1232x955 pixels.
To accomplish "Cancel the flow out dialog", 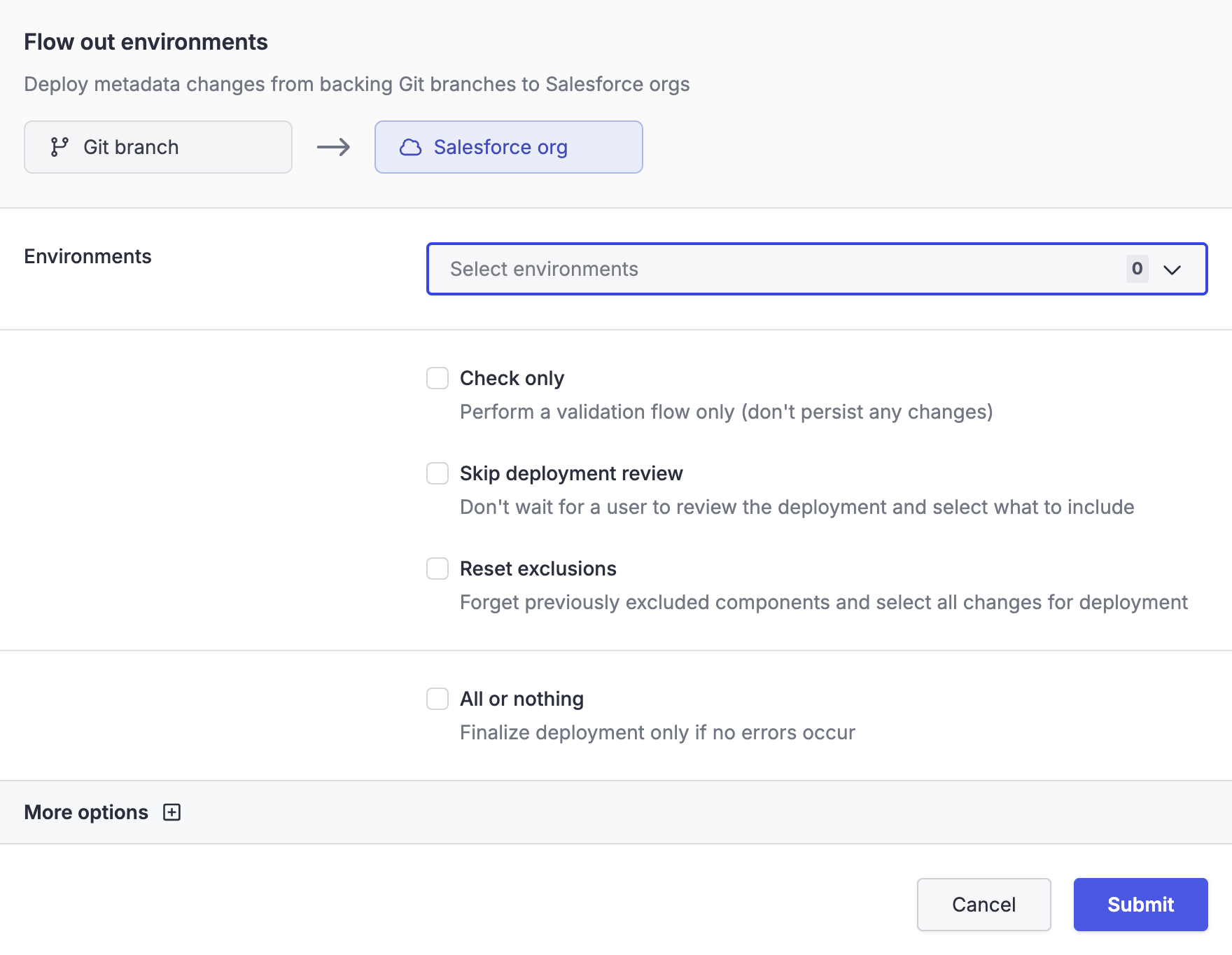I will (983, 905).
